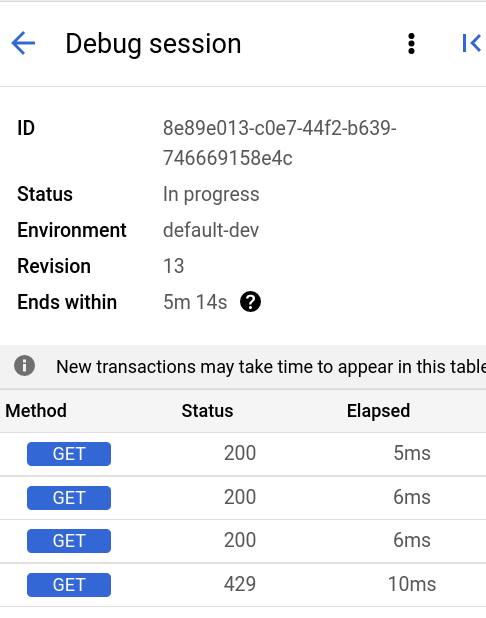The image size is (486, 618).
Task: Click the Debug session title
Action: point(153,44)
